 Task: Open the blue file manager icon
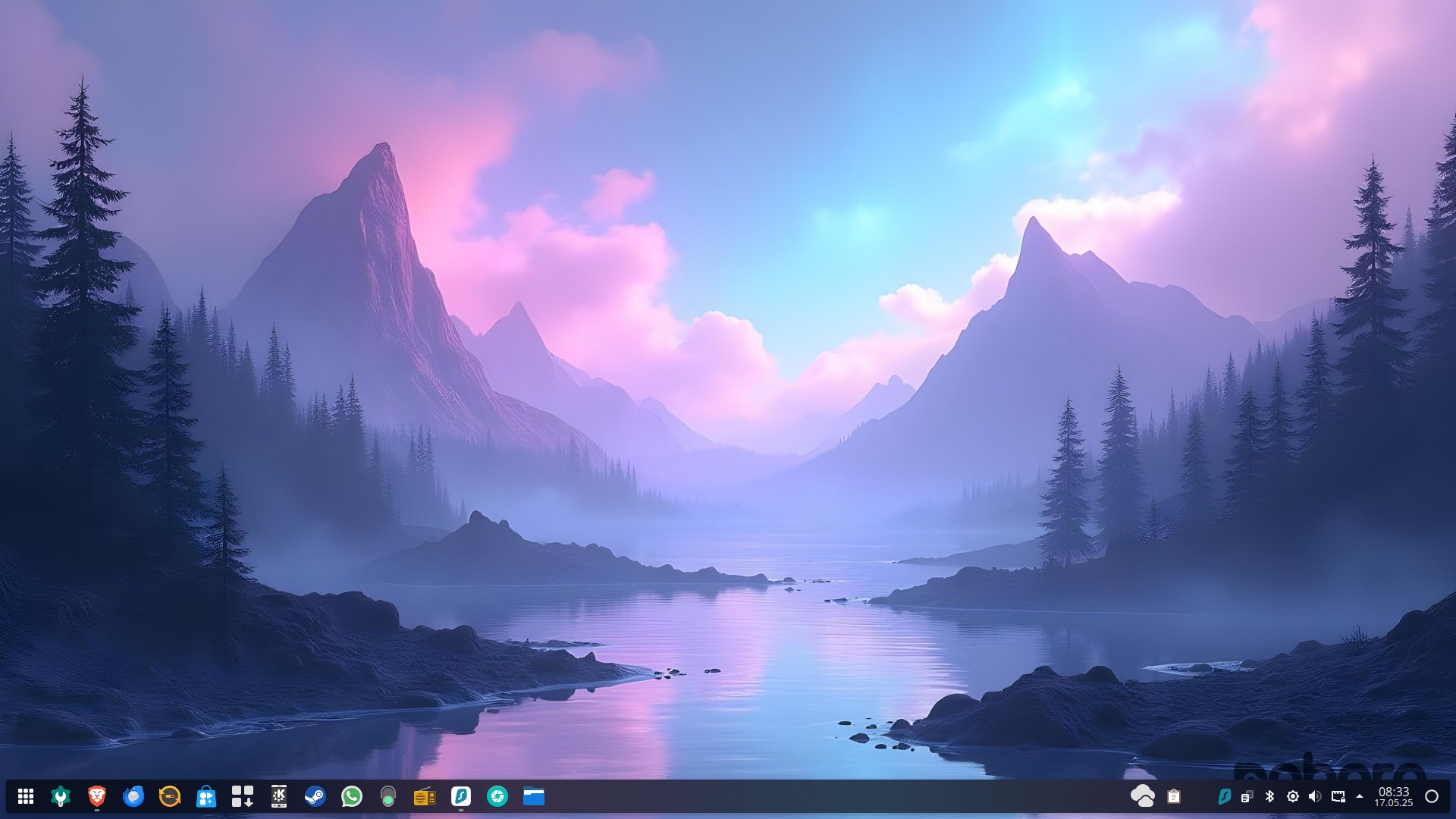pos(534,796)
